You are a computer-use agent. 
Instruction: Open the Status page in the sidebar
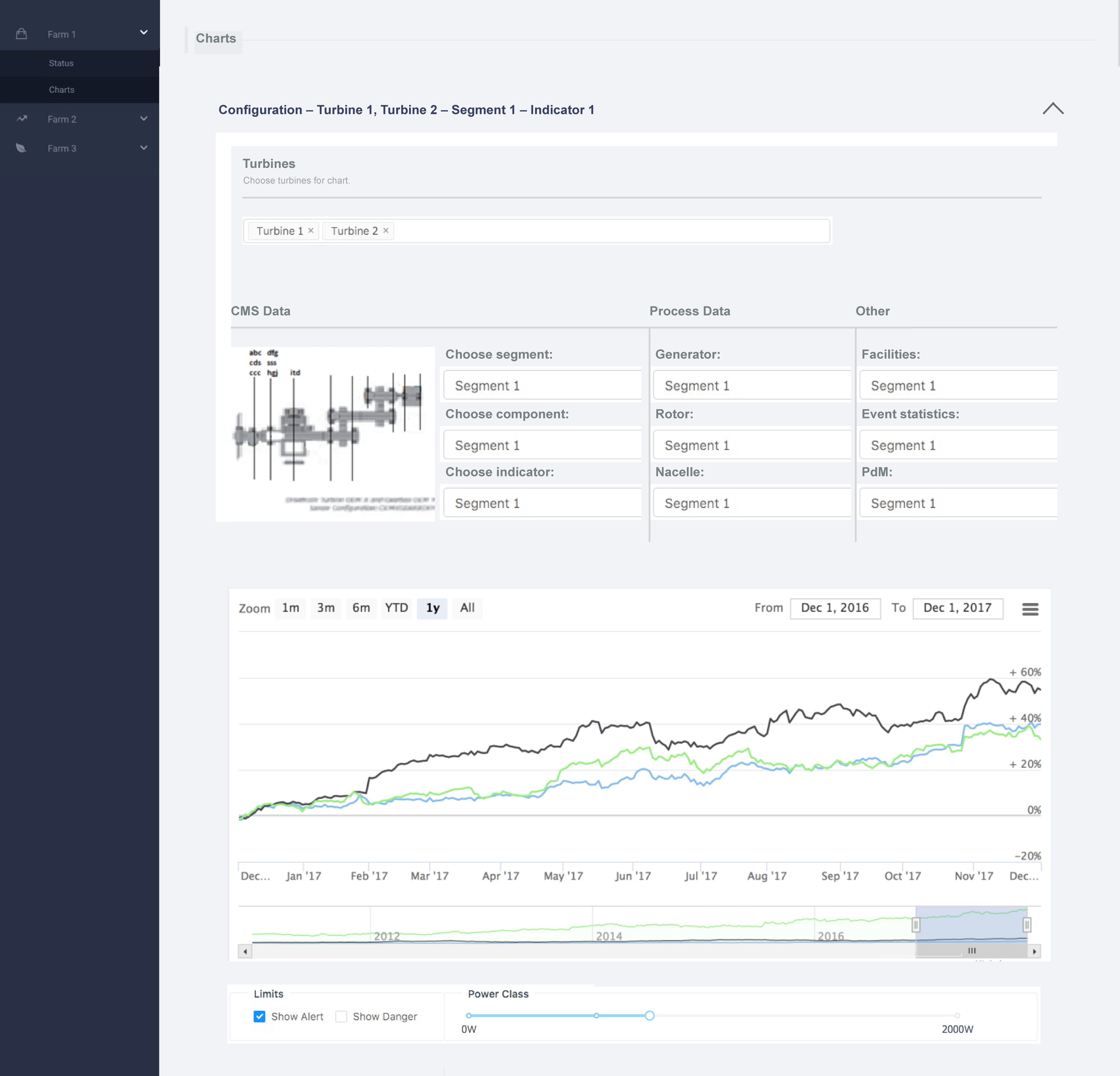[x=61, y=63]
